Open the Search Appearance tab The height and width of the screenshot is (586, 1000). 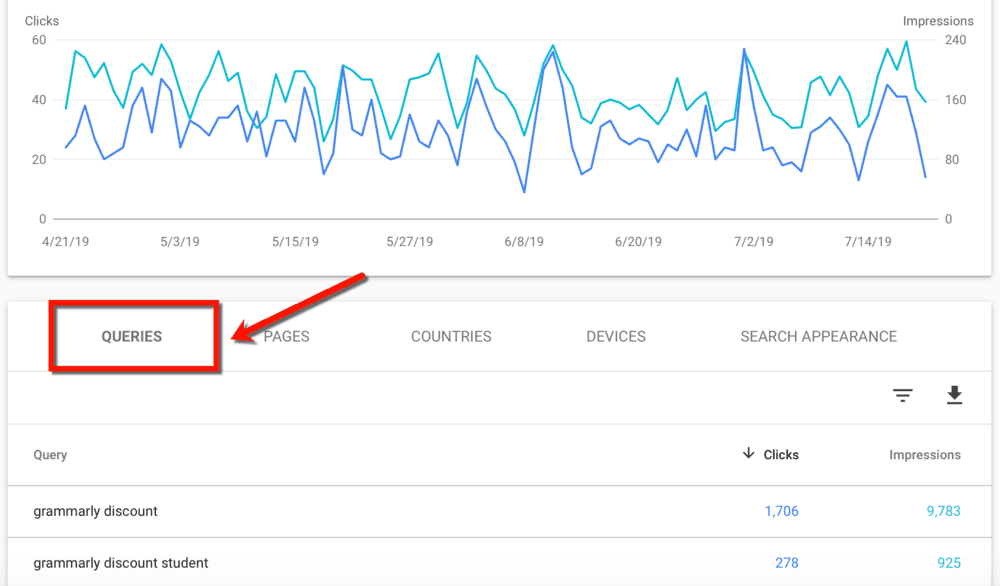coord(818,336)
